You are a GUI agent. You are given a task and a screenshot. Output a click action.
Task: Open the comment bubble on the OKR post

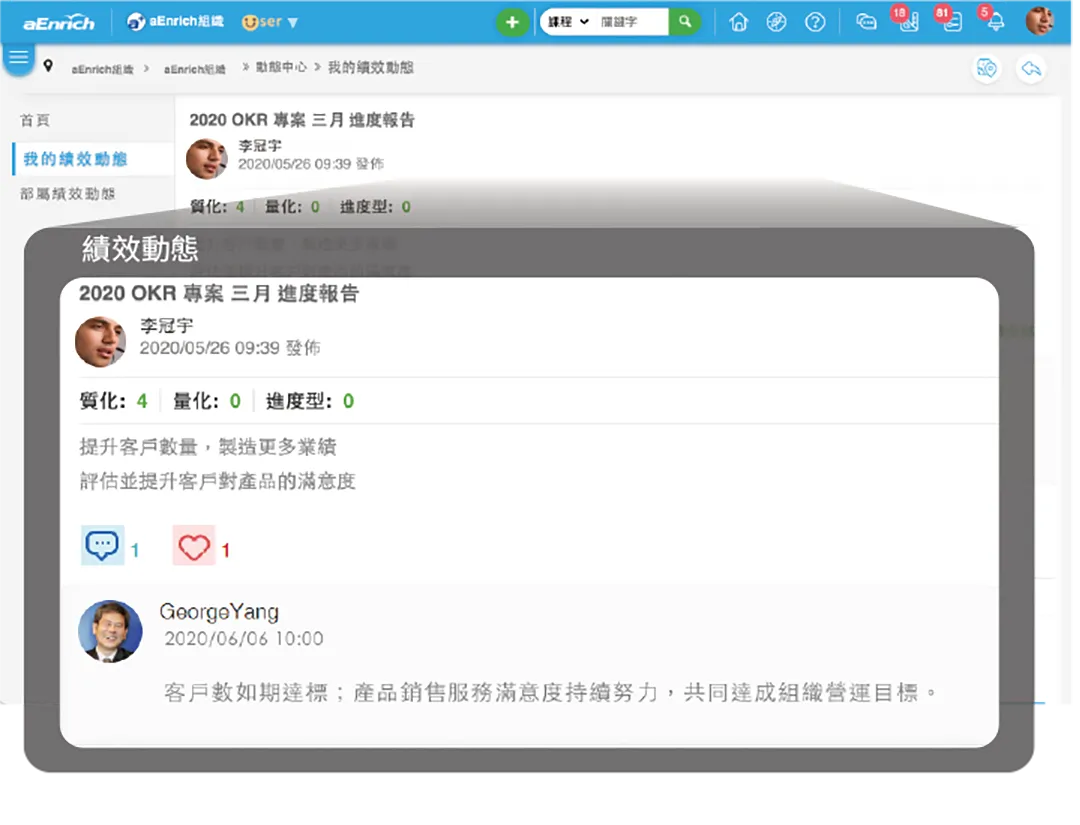pyautogui.click(x=102, y=544)
